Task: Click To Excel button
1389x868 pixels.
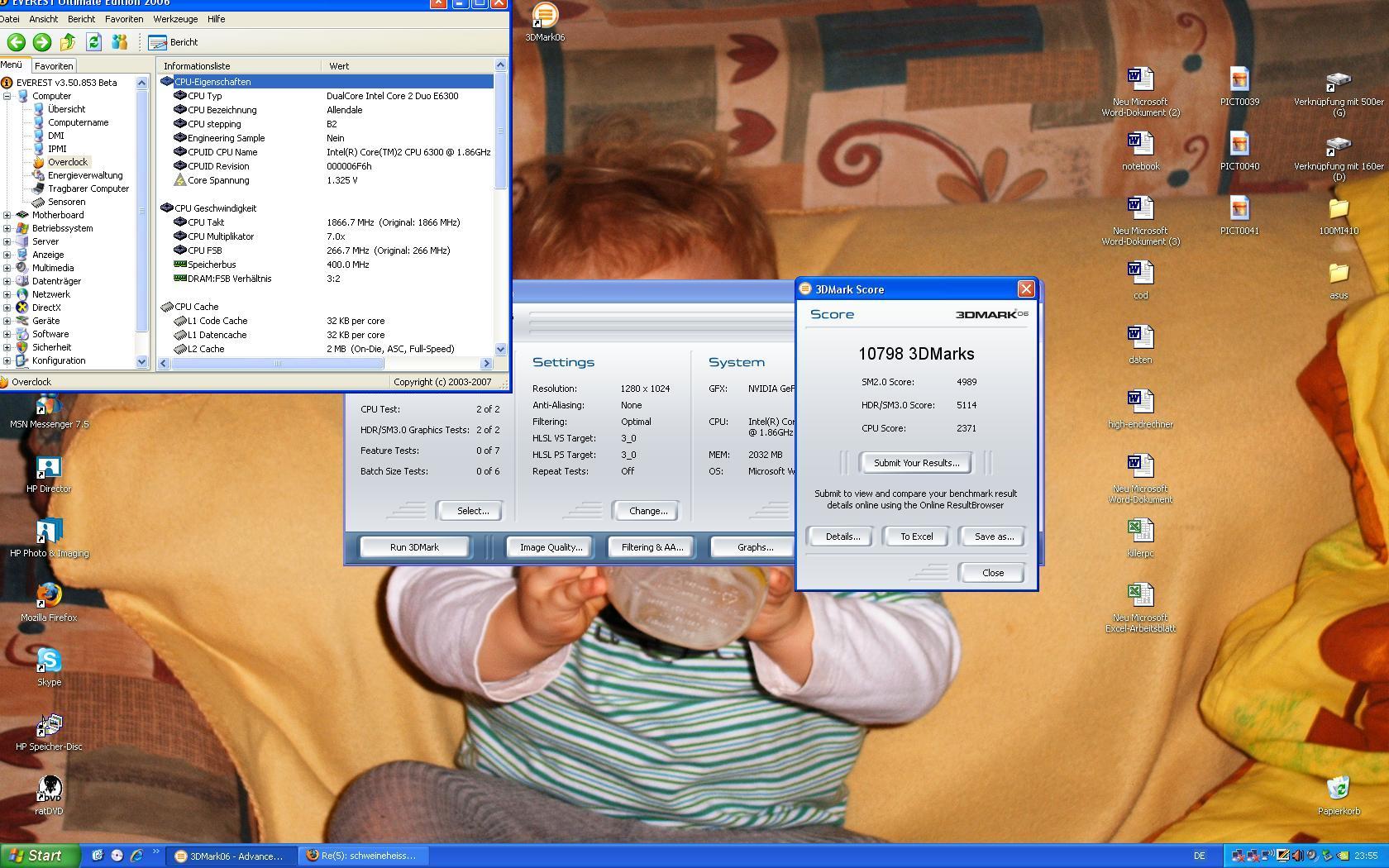Action: pyautogui.click(x=916, y=537)
